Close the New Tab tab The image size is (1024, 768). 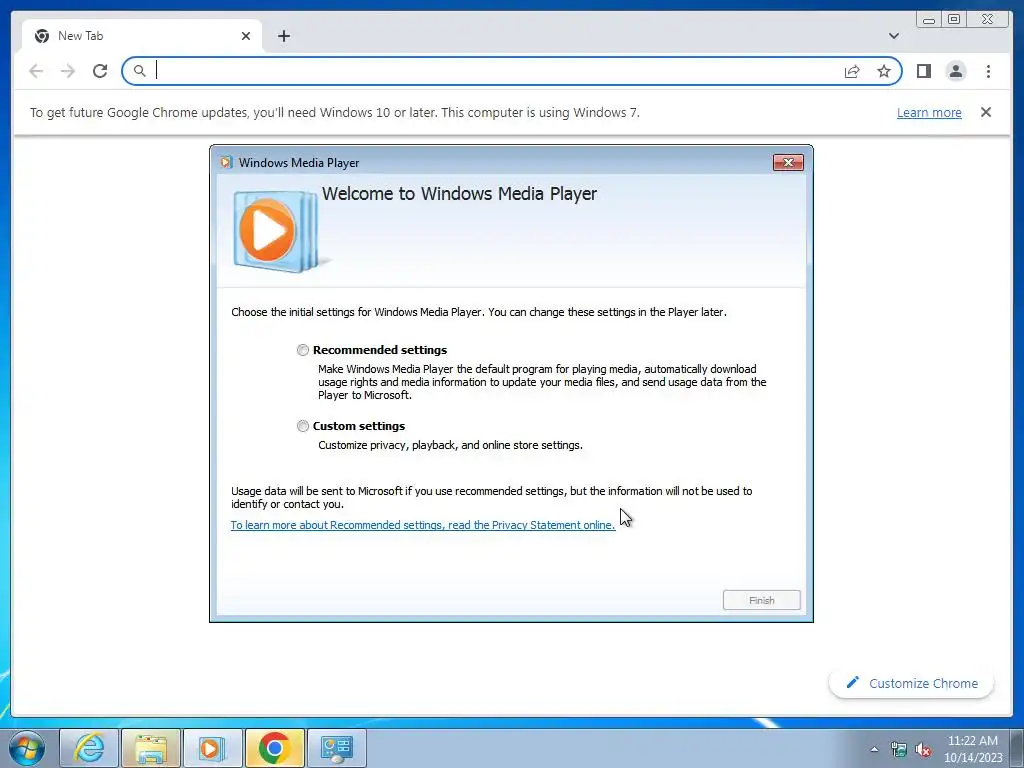coord(246,36)
